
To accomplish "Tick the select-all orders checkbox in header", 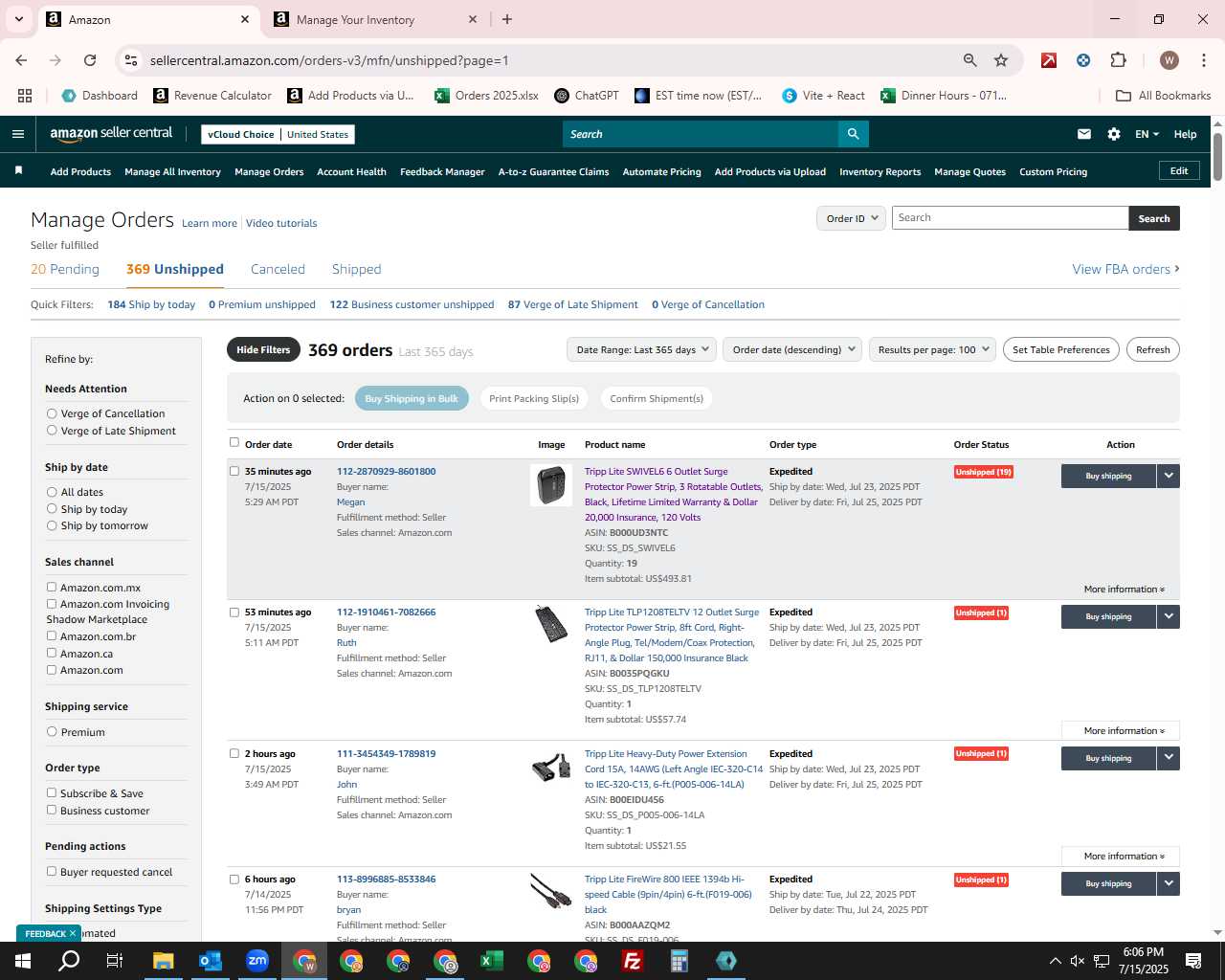I will [234, 442].
